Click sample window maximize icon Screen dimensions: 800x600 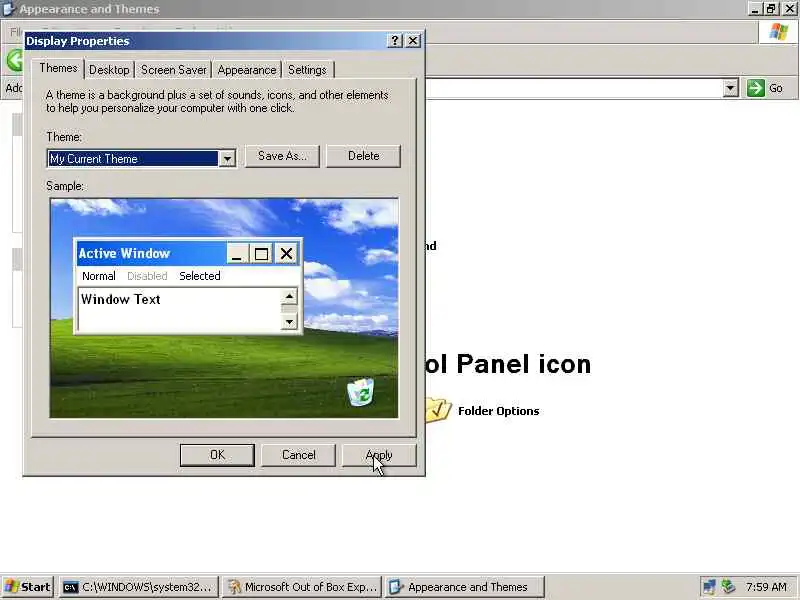click(262, 254)
